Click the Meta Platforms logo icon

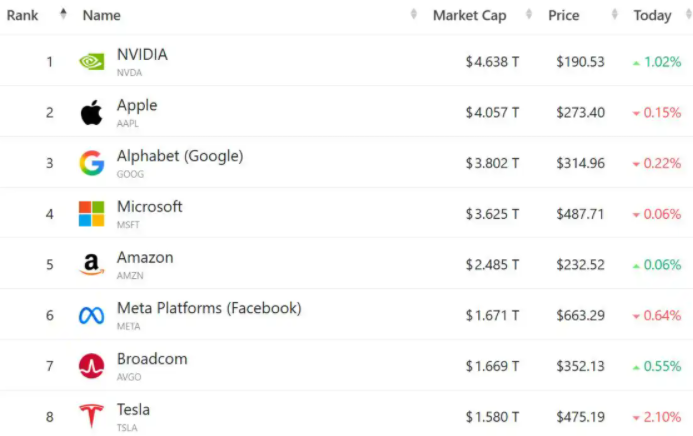(x=91, y=316)
